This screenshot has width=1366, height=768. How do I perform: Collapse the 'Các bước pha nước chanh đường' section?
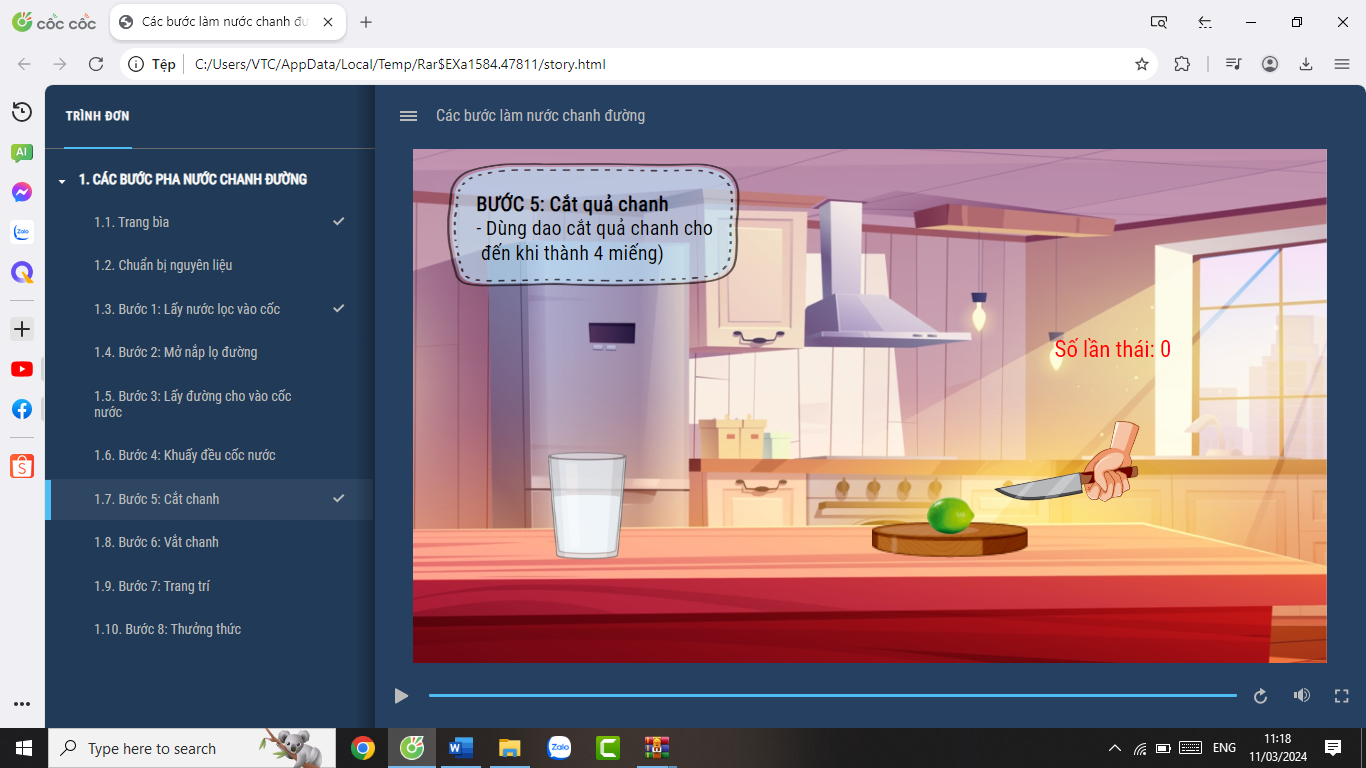[x=62, y=181]
